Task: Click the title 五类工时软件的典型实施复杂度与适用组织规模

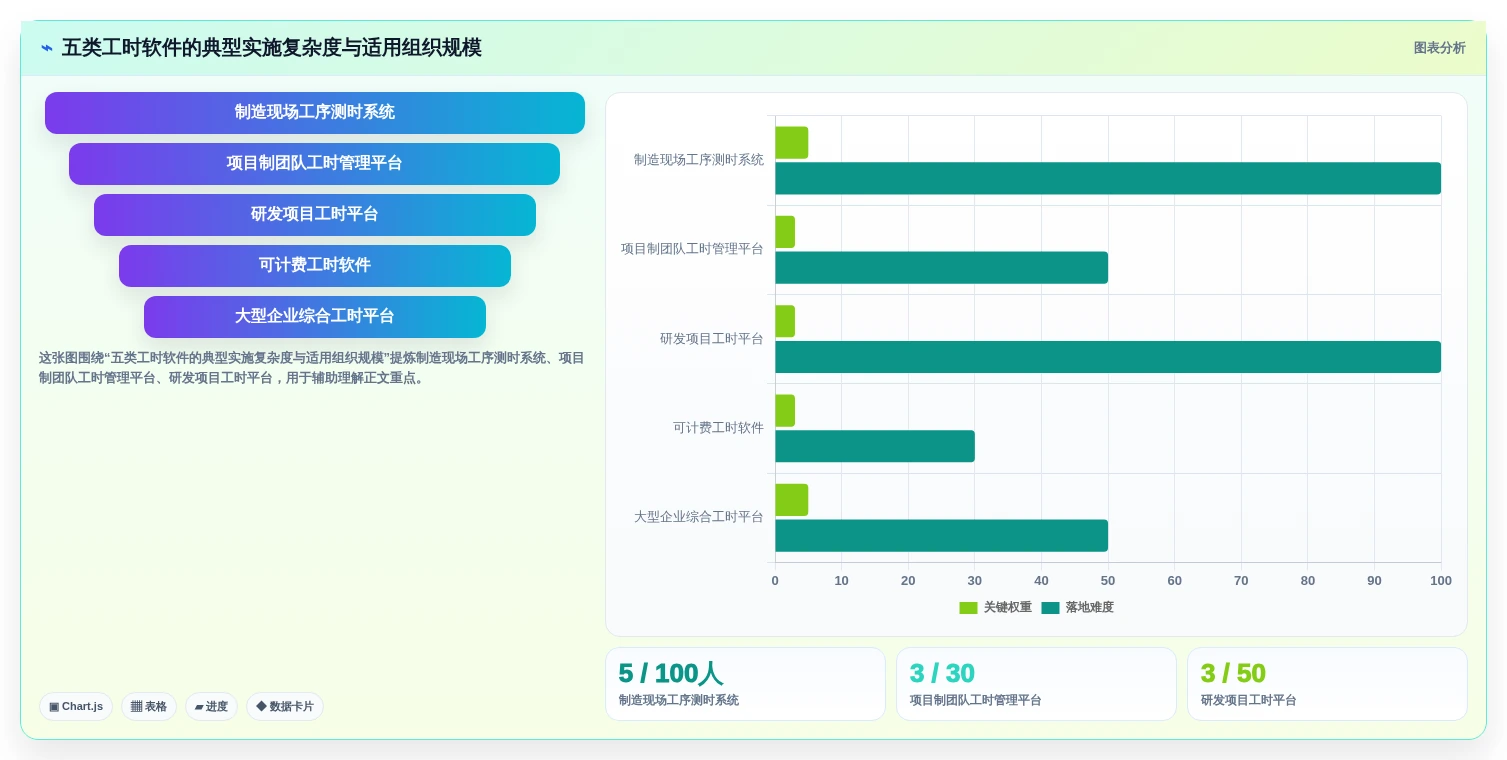Action: click(x=272, y=48)
